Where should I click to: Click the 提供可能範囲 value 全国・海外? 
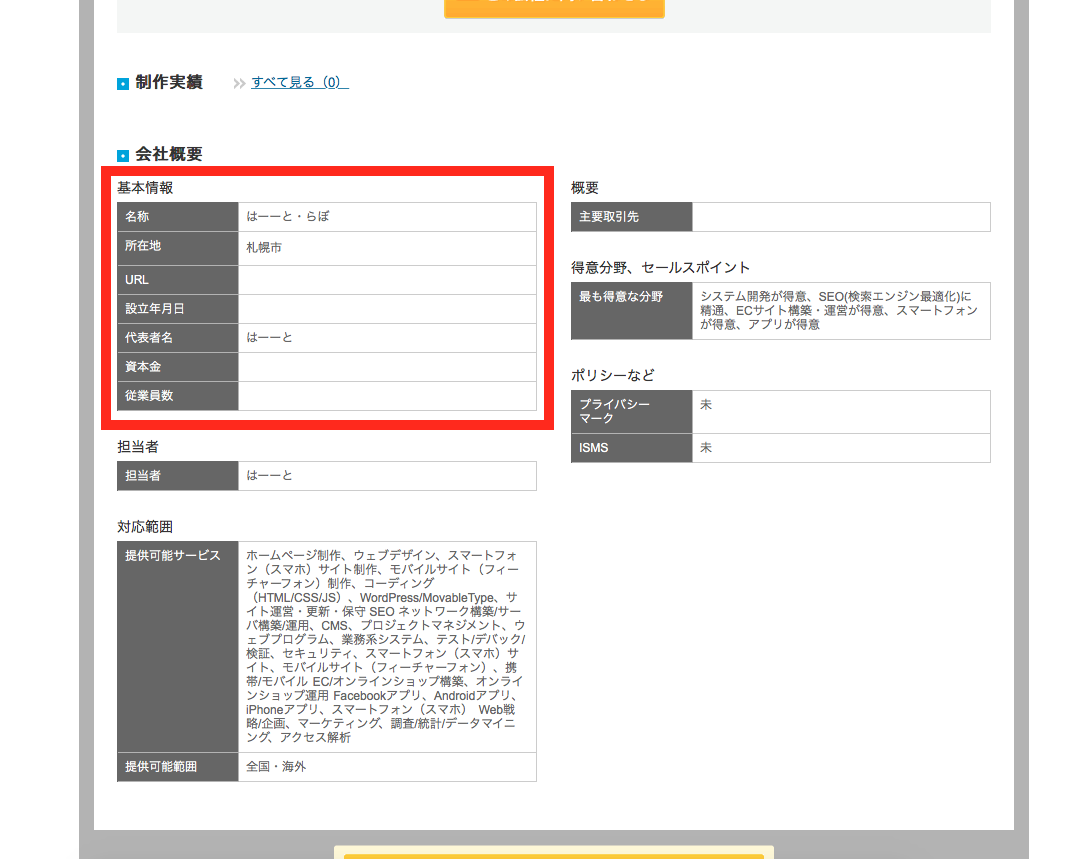tap(276, 767)
